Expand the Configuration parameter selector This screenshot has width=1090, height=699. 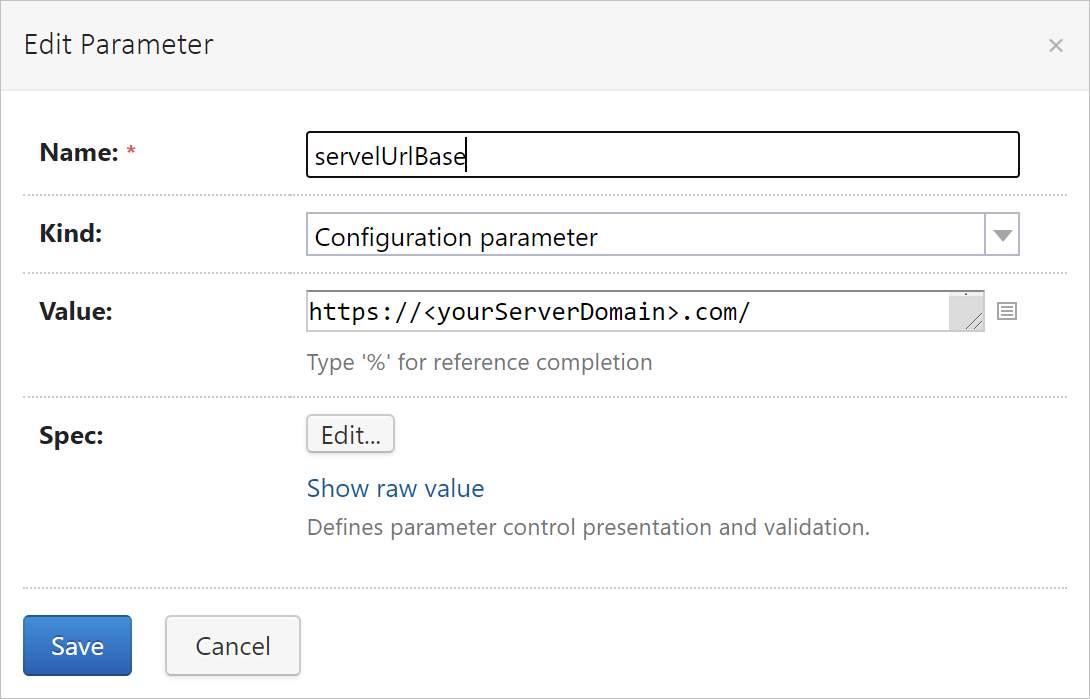(x=1001, y=234)
